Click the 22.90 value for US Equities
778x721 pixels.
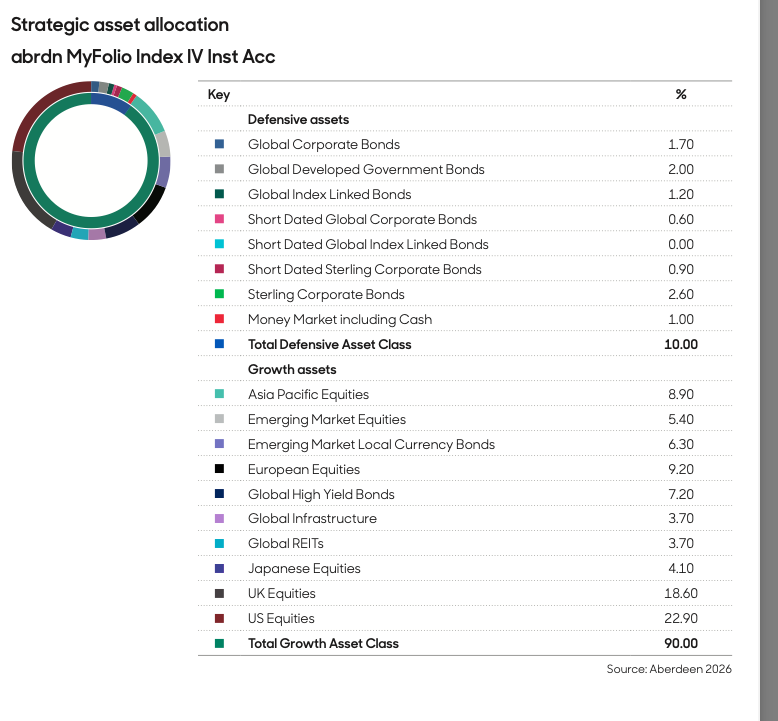pyautogui.click(x=681, y=618)
